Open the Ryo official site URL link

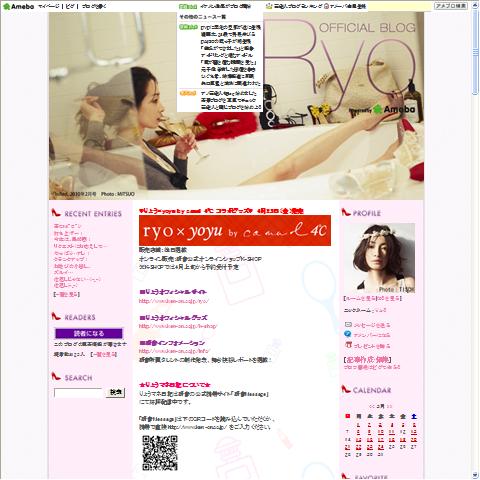pos(174,301)
